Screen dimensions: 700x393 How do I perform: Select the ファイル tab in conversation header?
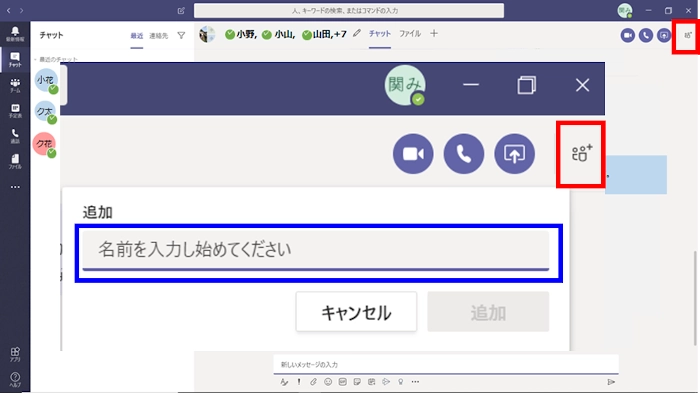410,33
